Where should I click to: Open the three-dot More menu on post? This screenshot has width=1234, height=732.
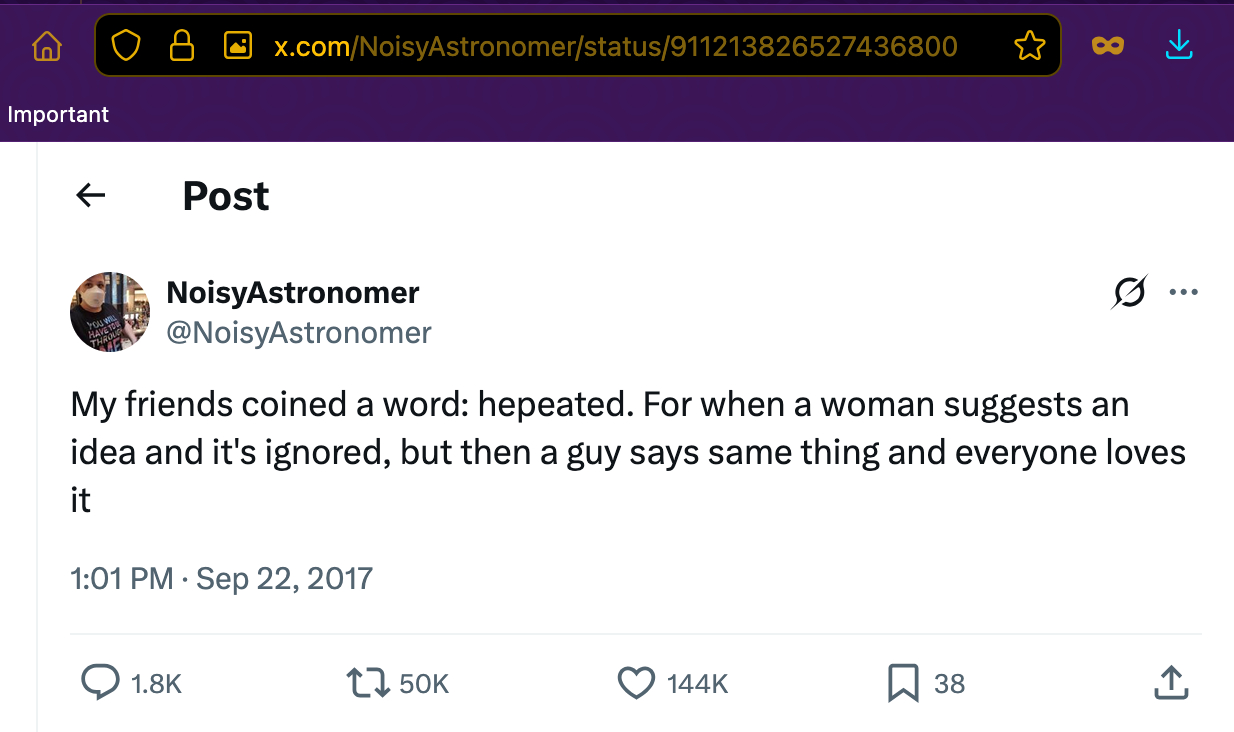click(1183, 293)
